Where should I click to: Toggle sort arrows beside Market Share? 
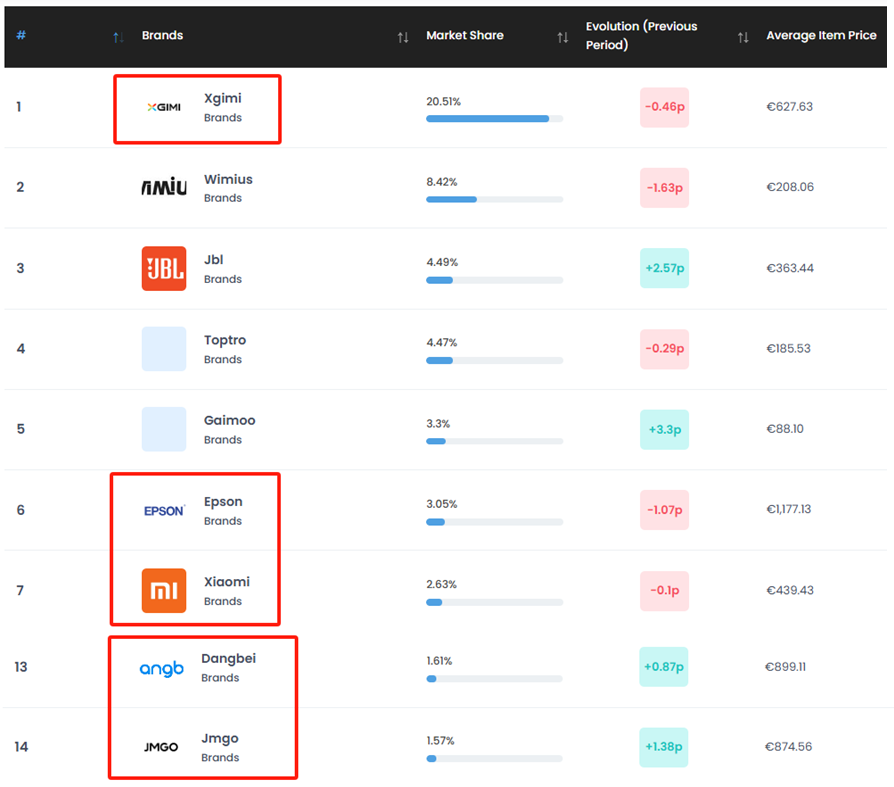tap(562, 37)
